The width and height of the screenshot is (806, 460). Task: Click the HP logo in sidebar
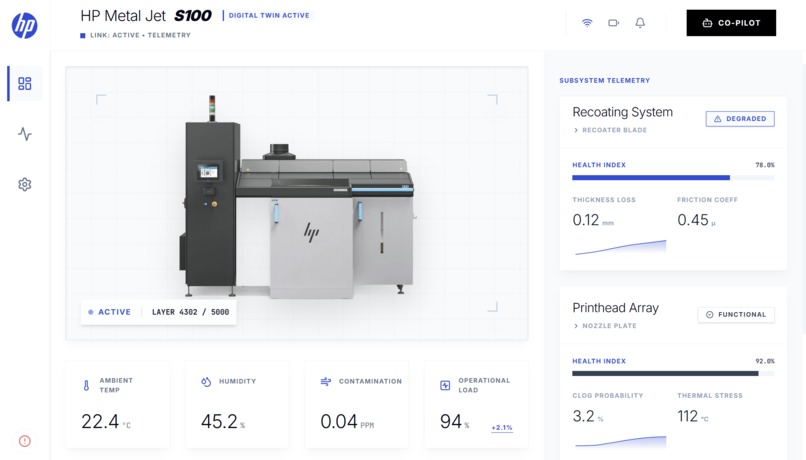pyautogui.click(x=25, y=25)
